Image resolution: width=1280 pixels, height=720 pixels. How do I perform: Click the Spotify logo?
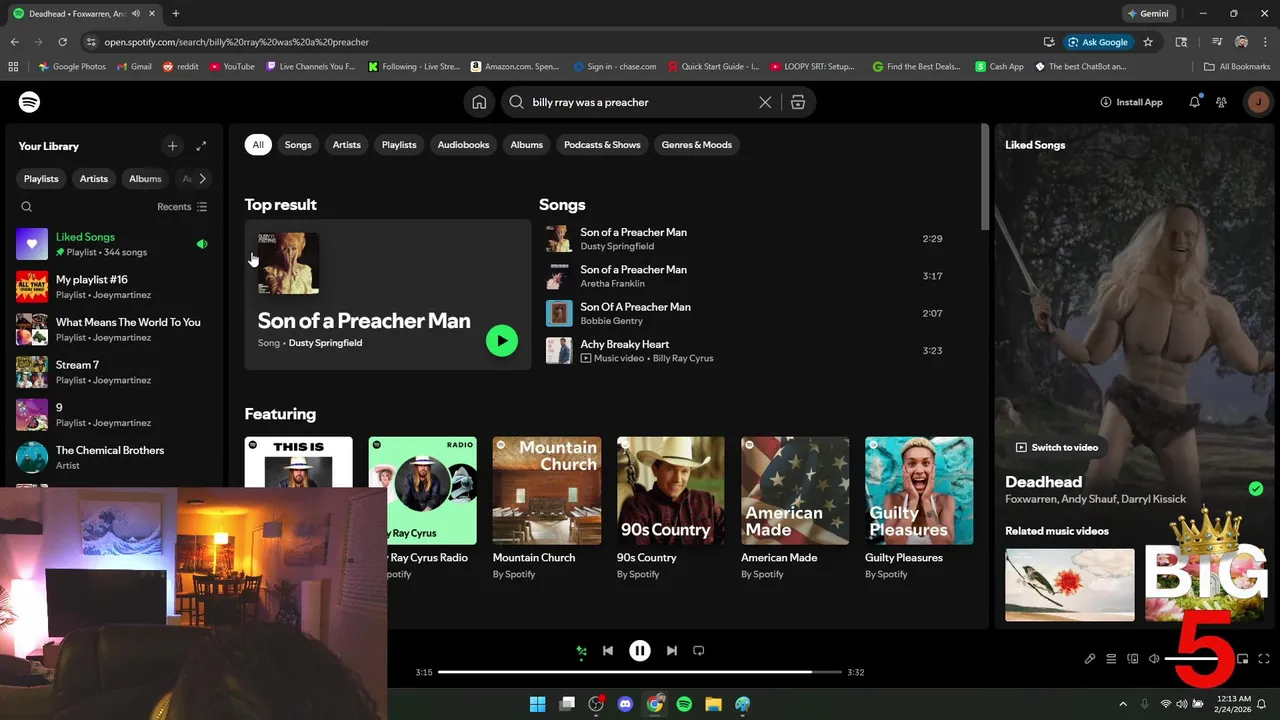29,102
